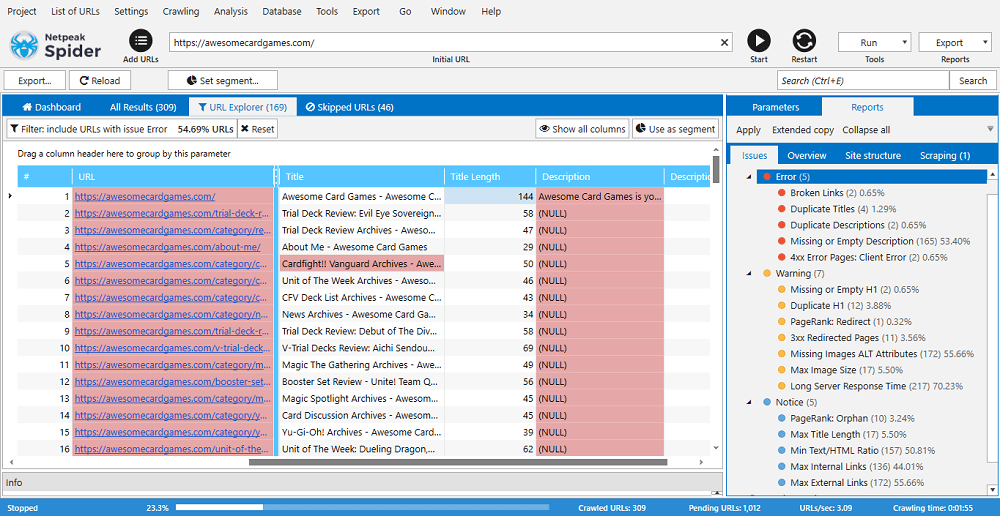Reset the current filter

tap(258, 129)
